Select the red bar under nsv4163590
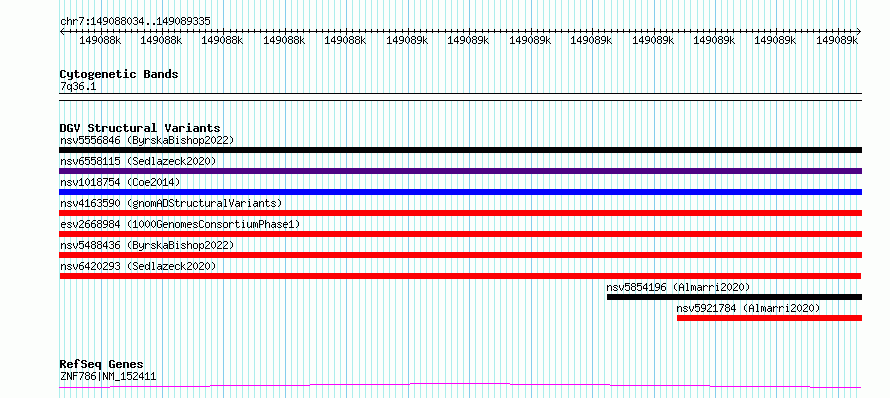This screenshot has height=398, width=890. click(460, 213)
